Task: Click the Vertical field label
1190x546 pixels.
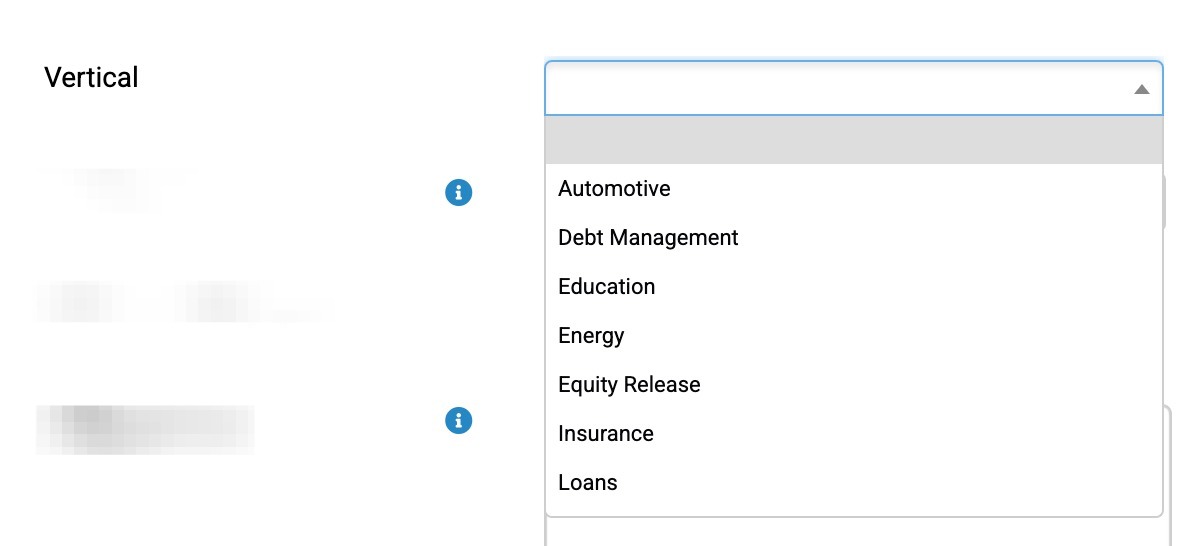Action: tap(91, 77)
